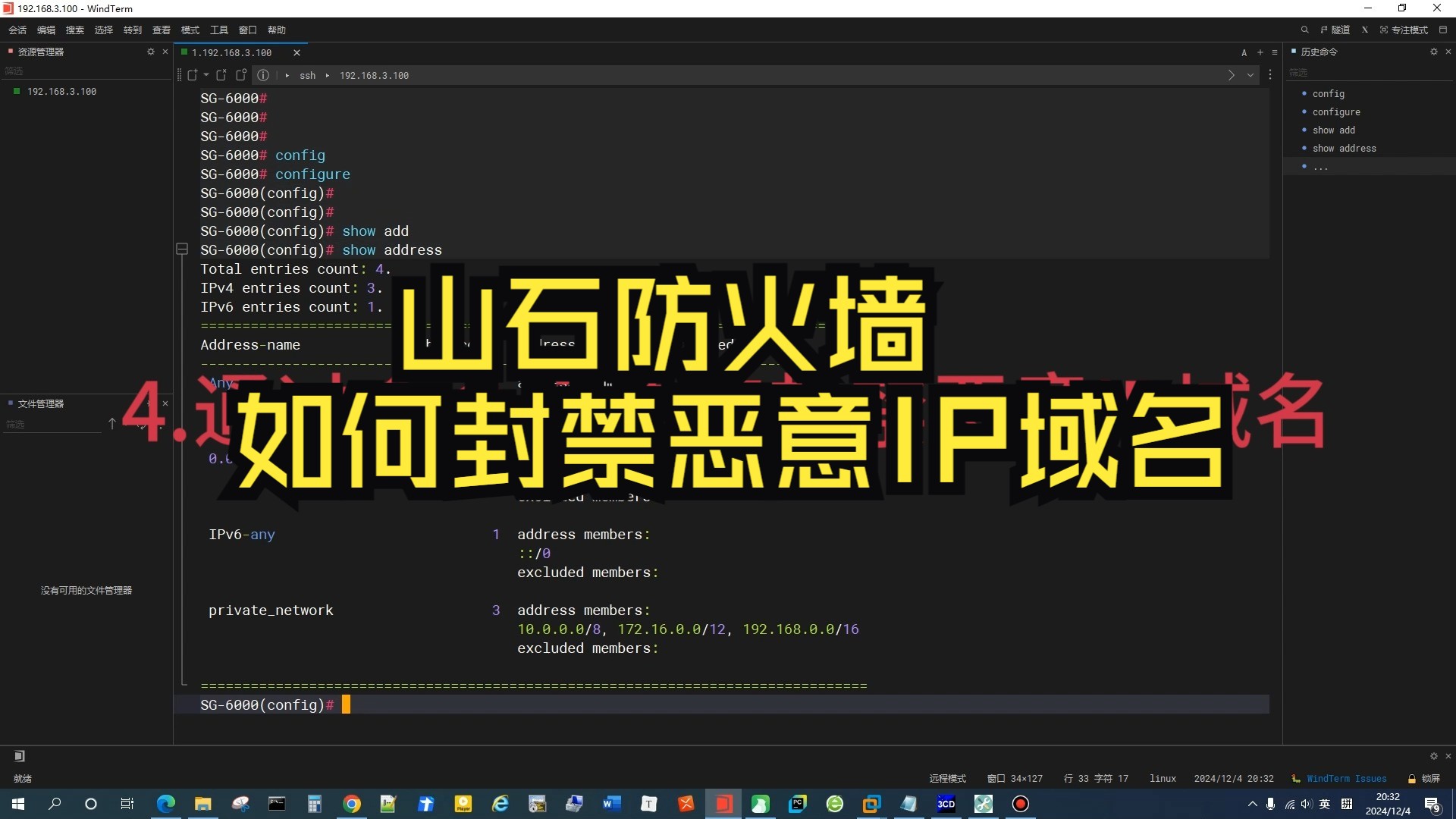The width and height of the screenshot is (1456, 819).
Task: Select the '...' entry in command history
Action: click(1320, 167)
